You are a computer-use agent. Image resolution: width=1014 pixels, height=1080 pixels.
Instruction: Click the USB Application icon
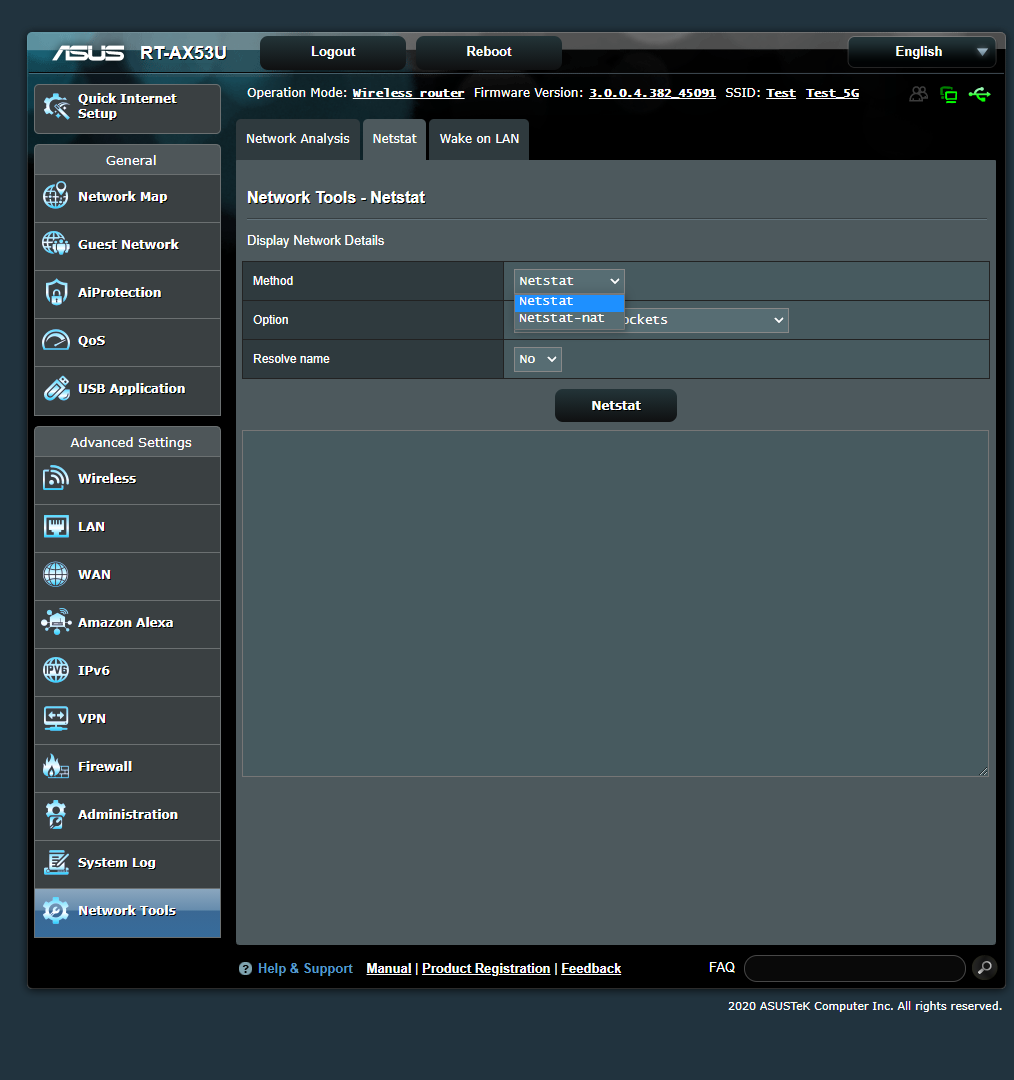pos(56,388)
